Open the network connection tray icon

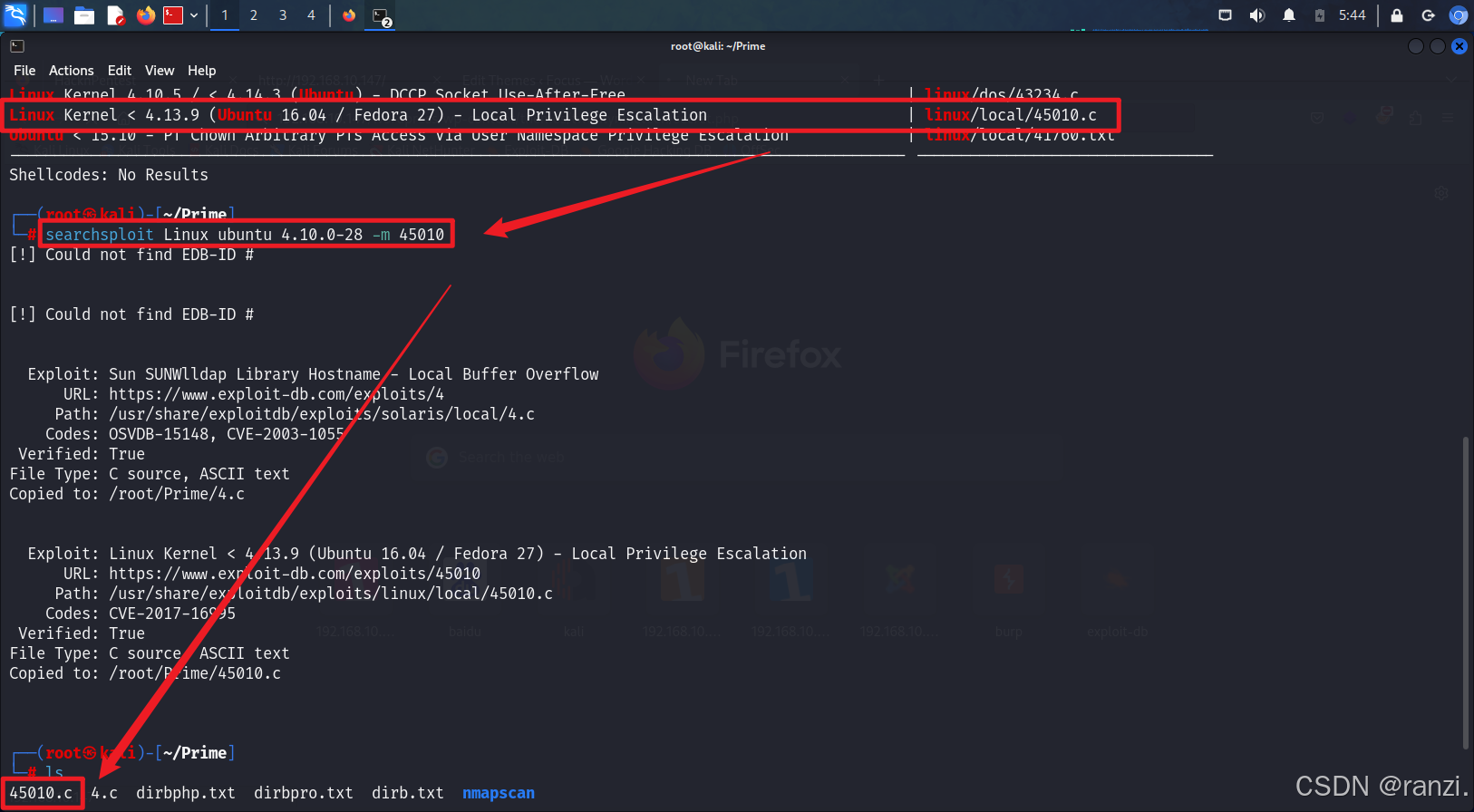(x=1225, y=15)
